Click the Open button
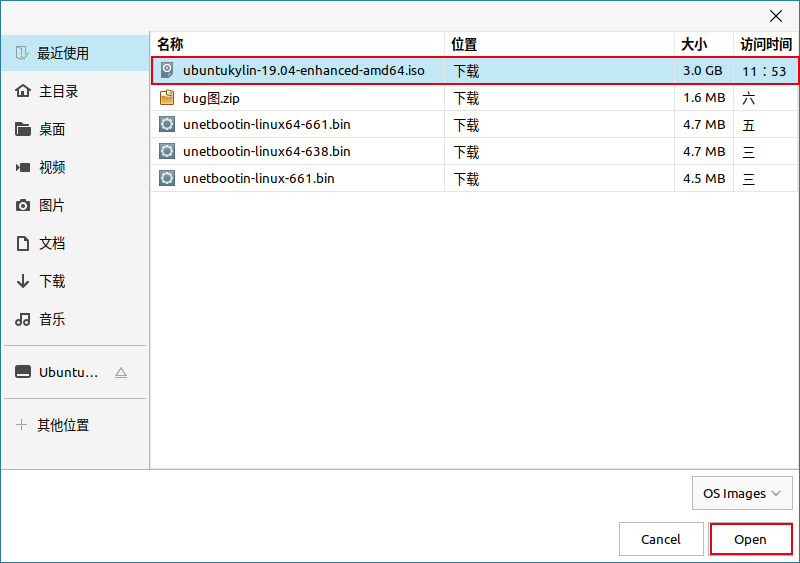This screenshot has height=563, width=800. tap(751, 539)
